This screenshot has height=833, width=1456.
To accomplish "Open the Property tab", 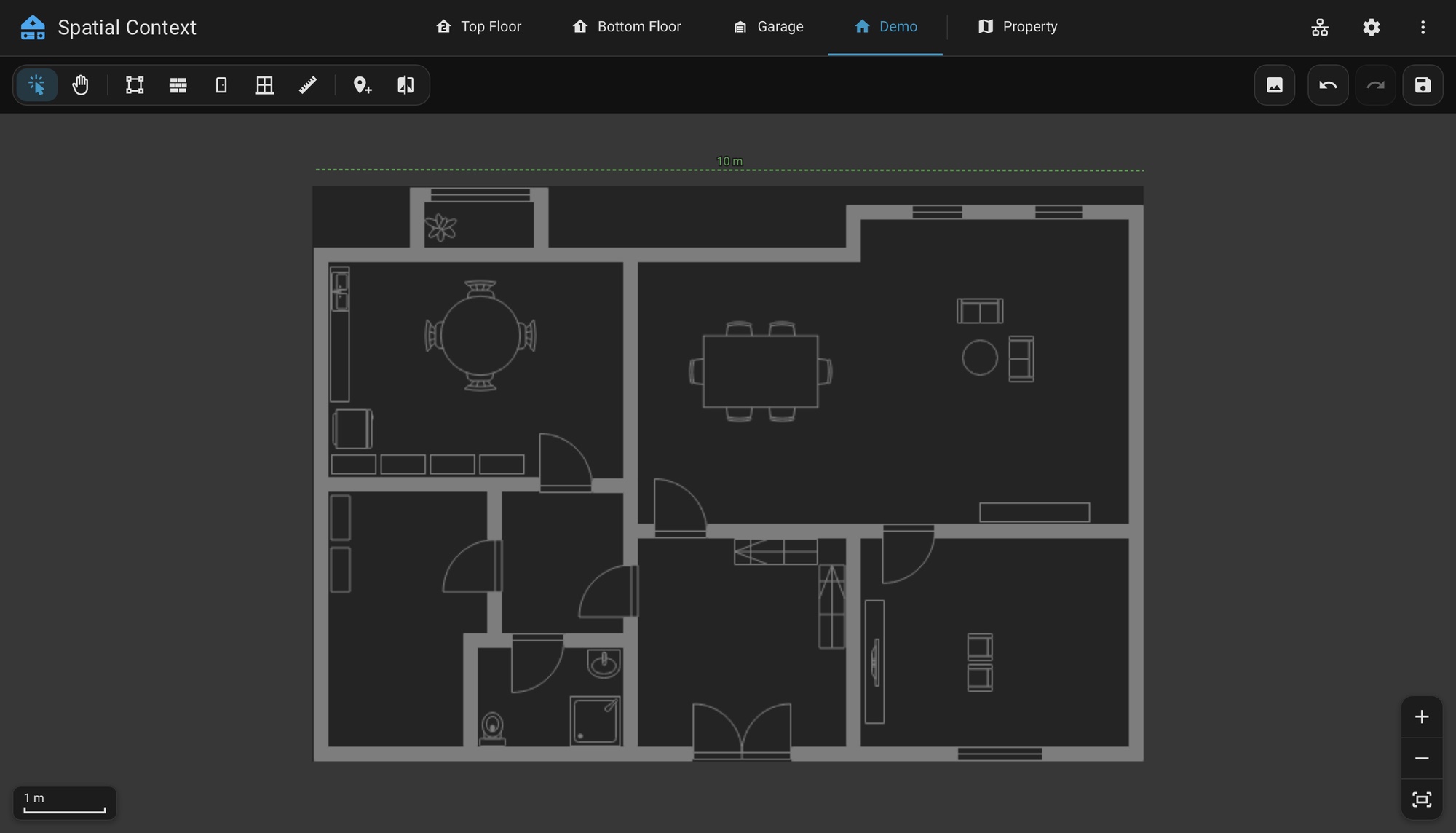I will pyautogui.click(x=1018, y=27).
